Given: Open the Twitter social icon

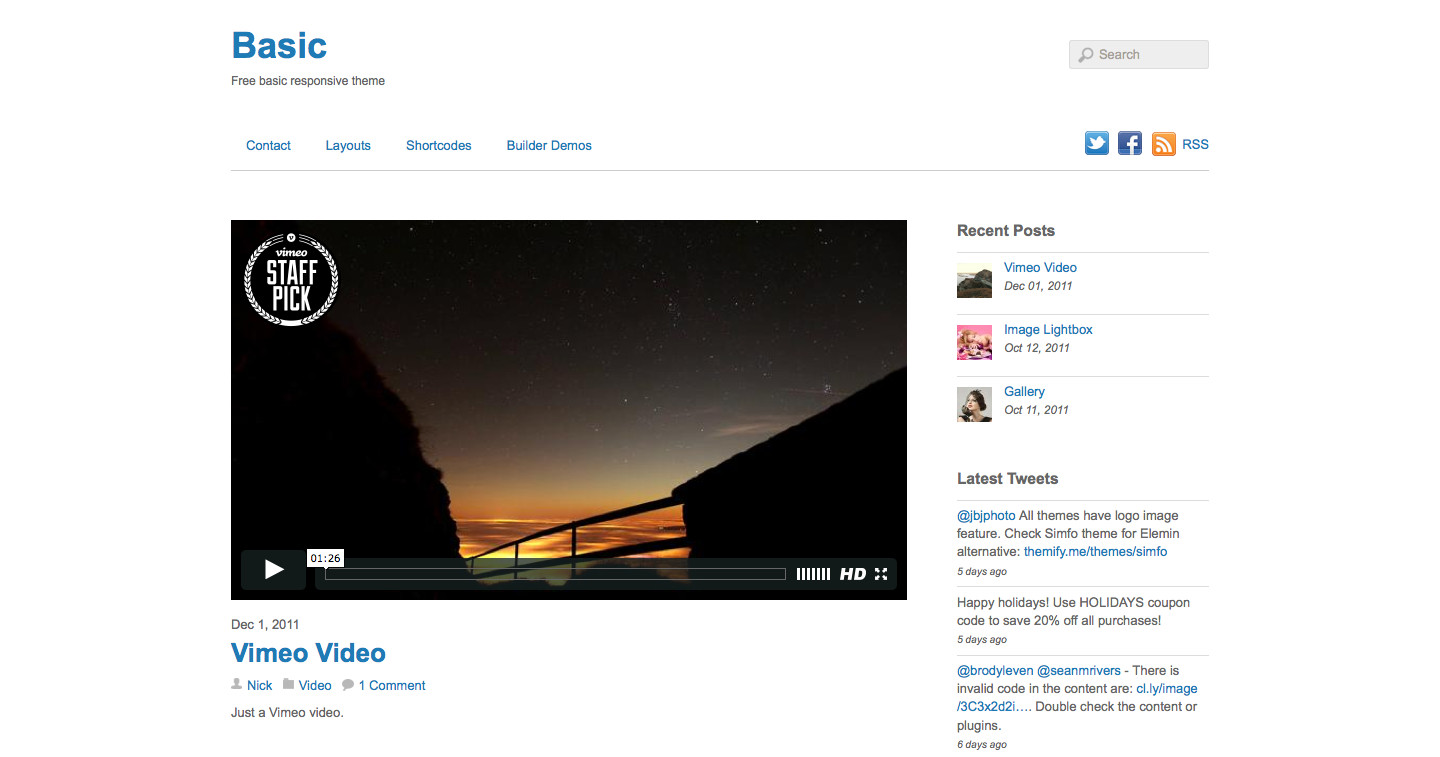Looking at the screenshot, I should pyautogui.click(x=1097, y=144).
